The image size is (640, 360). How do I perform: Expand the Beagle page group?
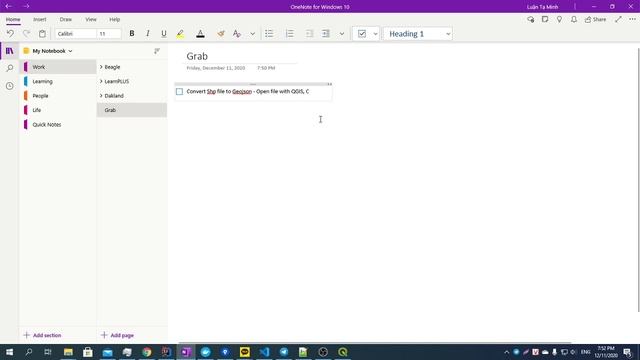click(x=101, y=67)
